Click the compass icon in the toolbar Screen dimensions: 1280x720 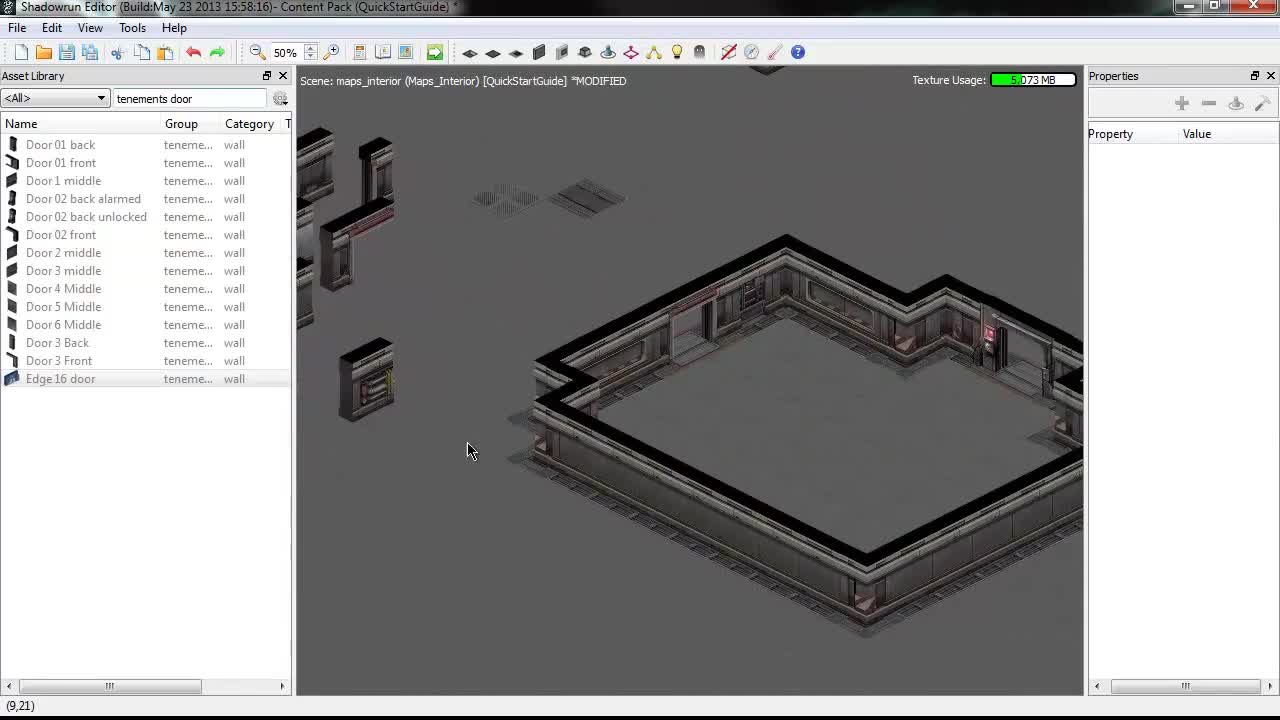click(752, 52)
